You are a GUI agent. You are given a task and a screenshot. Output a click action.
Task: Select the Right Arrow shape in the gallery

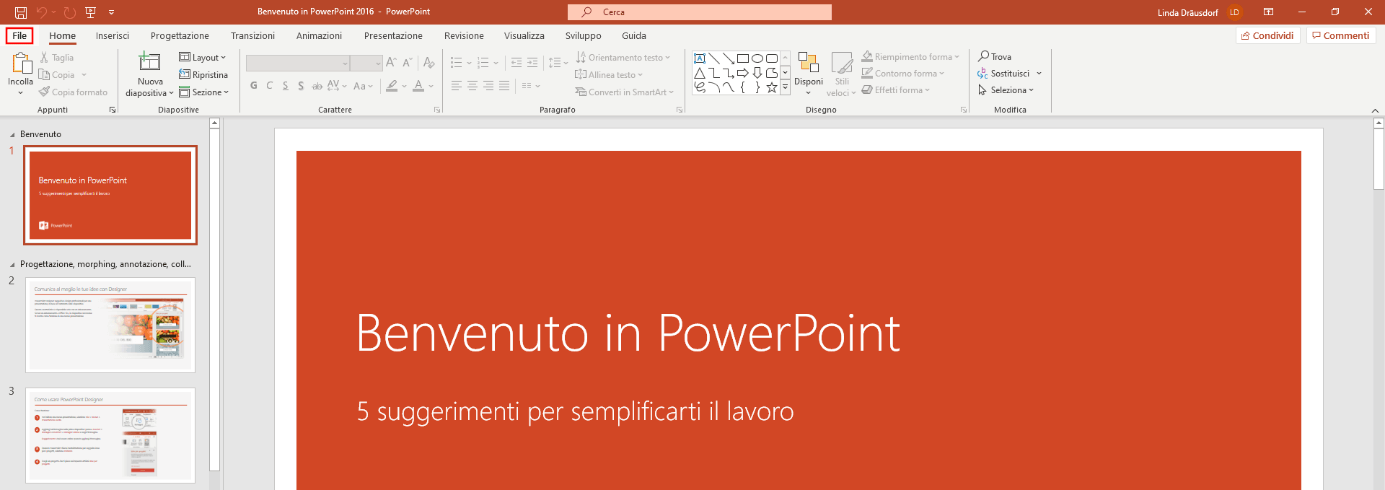tap(743, 72)
